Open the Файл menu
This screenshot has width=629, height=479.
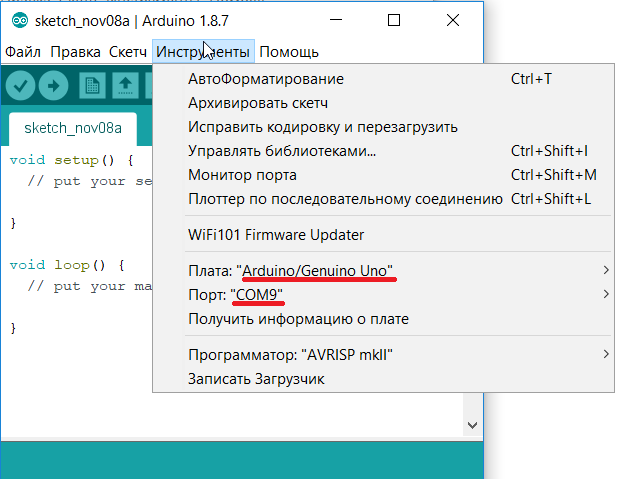pos(23,52)
